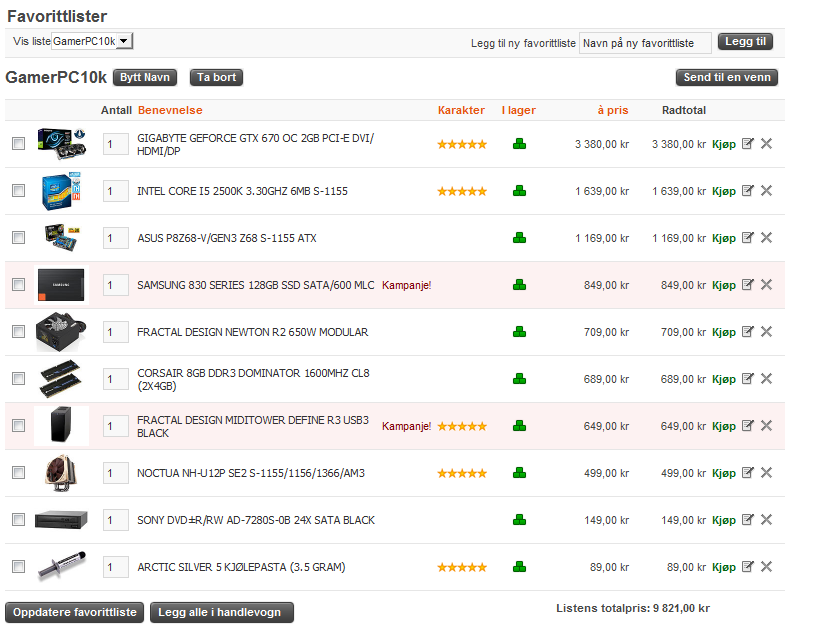The height and width of the screenshot is (640, 830).
Task: Click edit icon for Sony DVD±R/RW drive
Action: point(747,520)
